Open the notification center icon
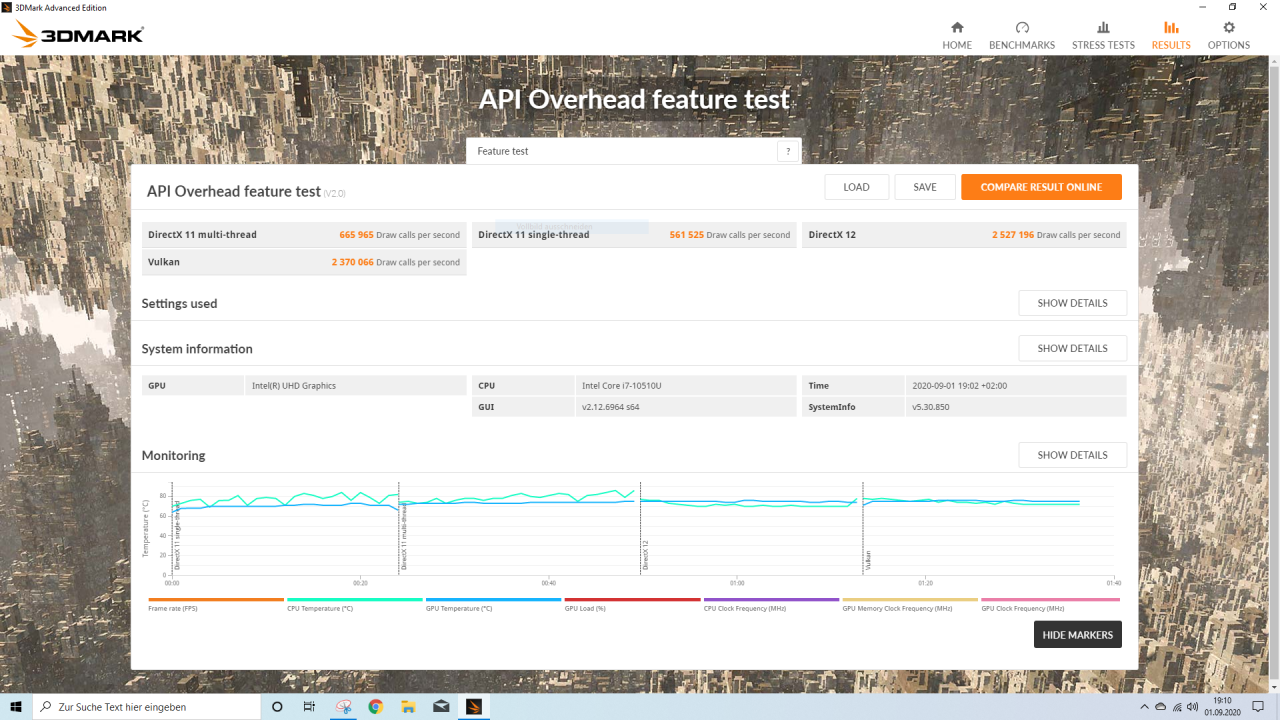Screen dimensions: 1280x720 pyautogui.click(x=1258, y=706)
